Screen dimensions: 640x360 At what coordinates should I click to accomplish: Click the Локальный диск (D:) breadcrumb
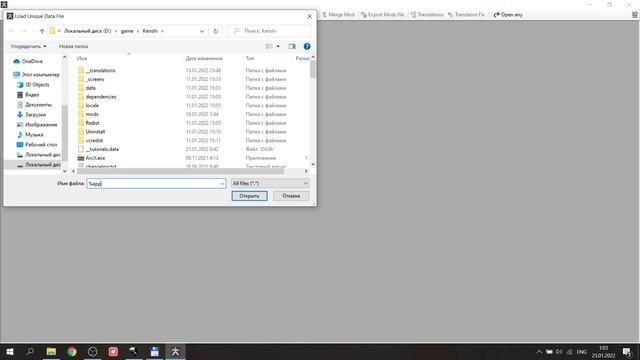tap(87, 31)
